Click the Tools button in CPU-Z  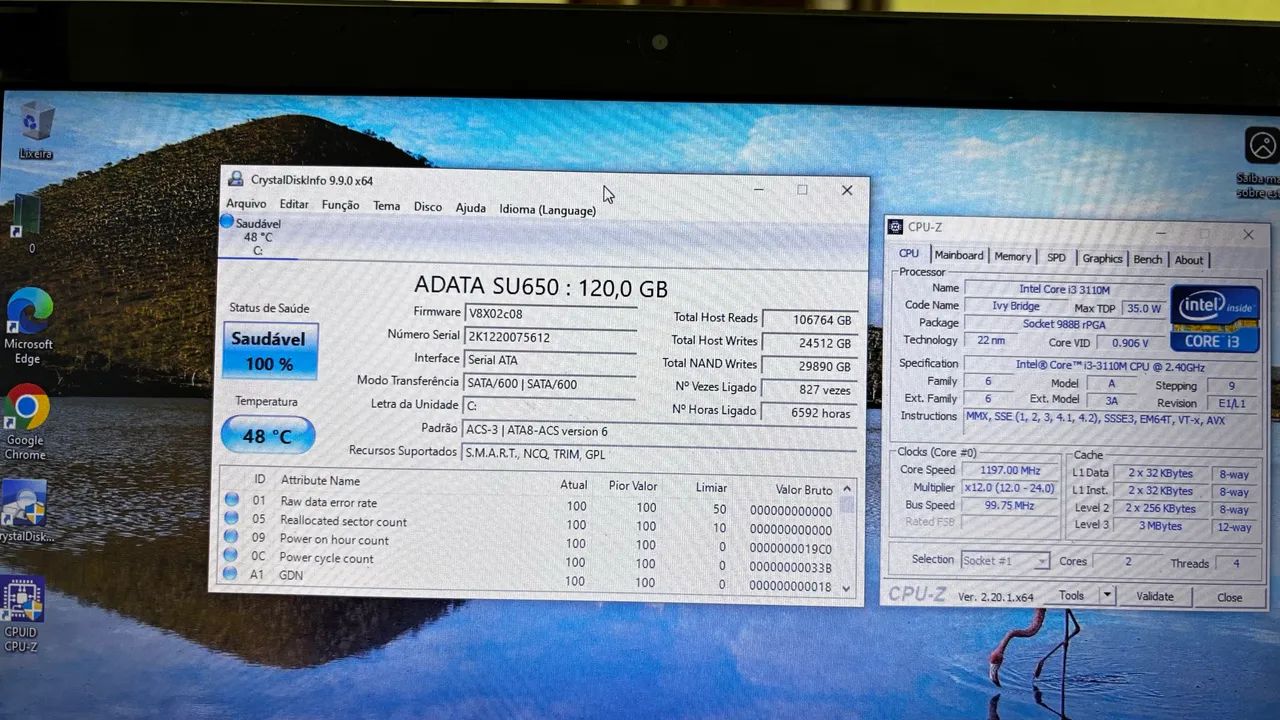[x=1072, y=595]
